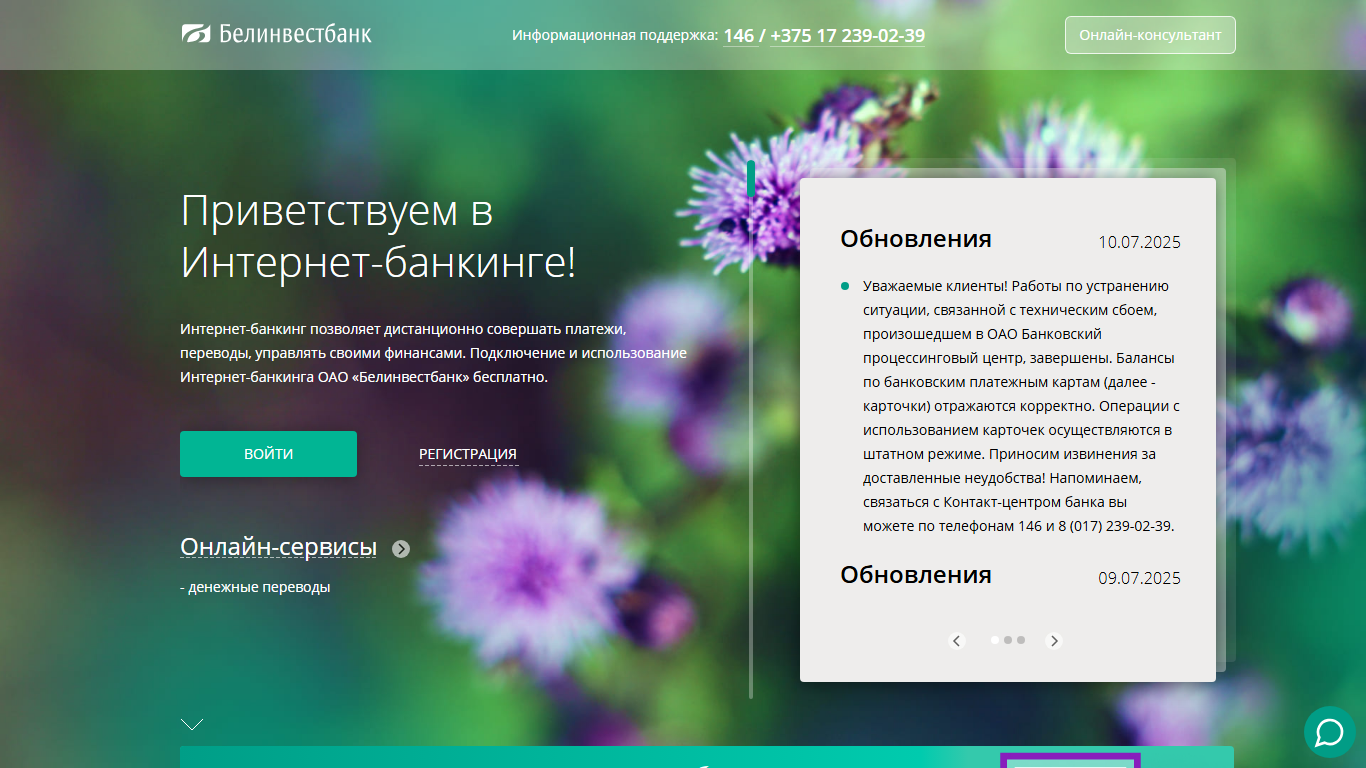This screenshot has height=768, width=1366.
Task: Open the Онлайн-консультант button
Action: pos(1150,35)
